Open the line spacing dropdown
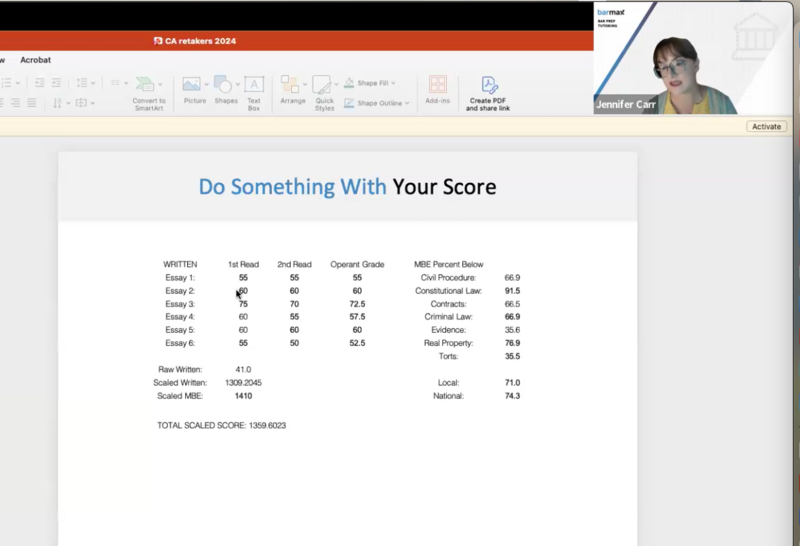Image resolution: width=800 pixels, height=546 pixels. [92, 83]
